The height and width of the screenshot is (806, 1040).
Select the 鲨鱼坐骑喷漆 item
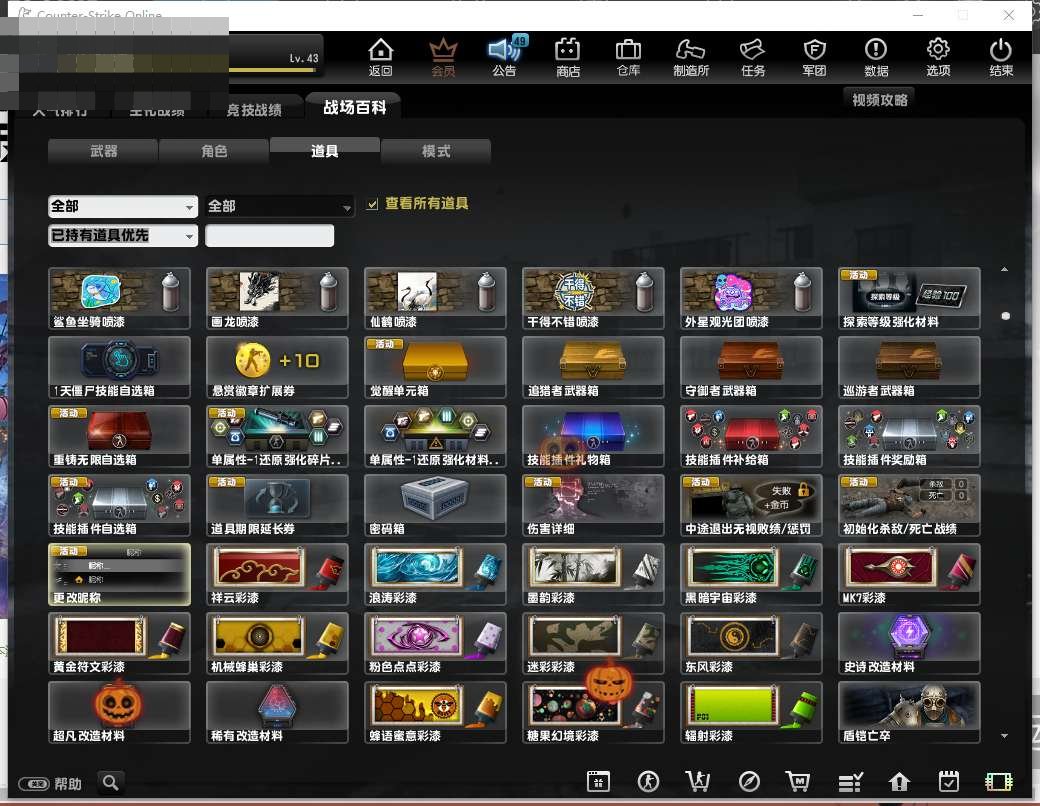pos(119,299)
